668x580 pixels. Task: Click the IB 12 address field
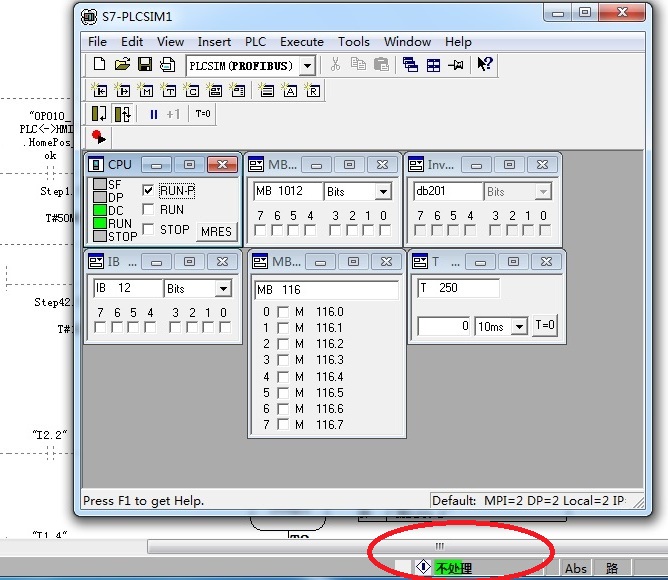click(x=128, y=289)
